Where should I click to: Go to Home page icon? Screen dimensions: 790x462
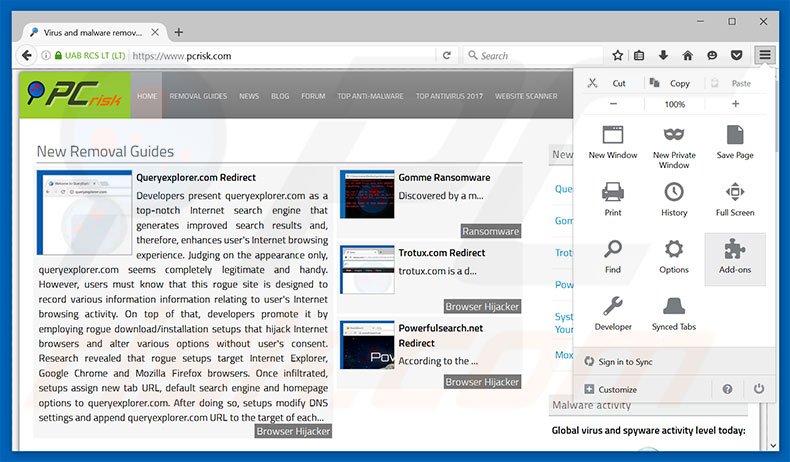click(687, 55)
